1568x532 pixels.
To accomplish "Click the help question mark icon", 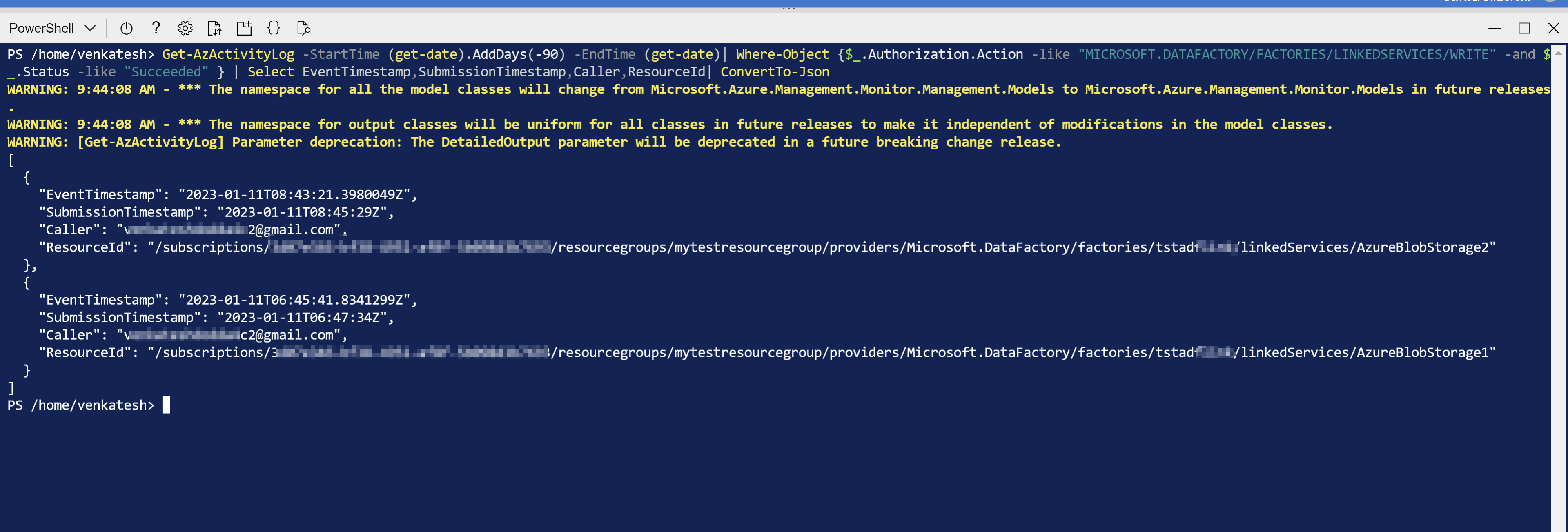I will coord(155,26).
